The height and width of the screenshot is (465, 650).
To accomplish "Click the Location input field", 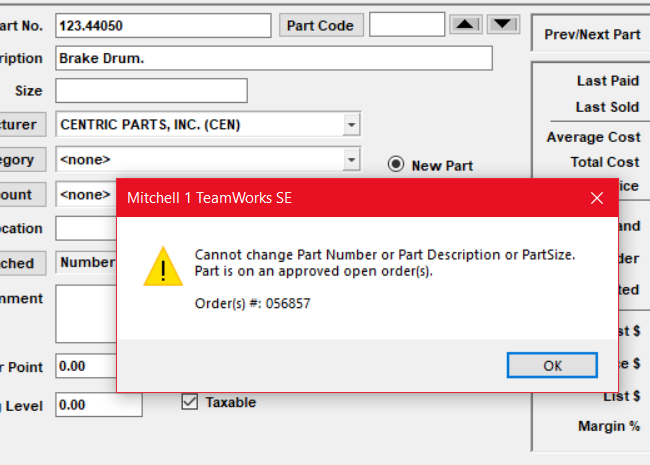I will tap(86, 228).
